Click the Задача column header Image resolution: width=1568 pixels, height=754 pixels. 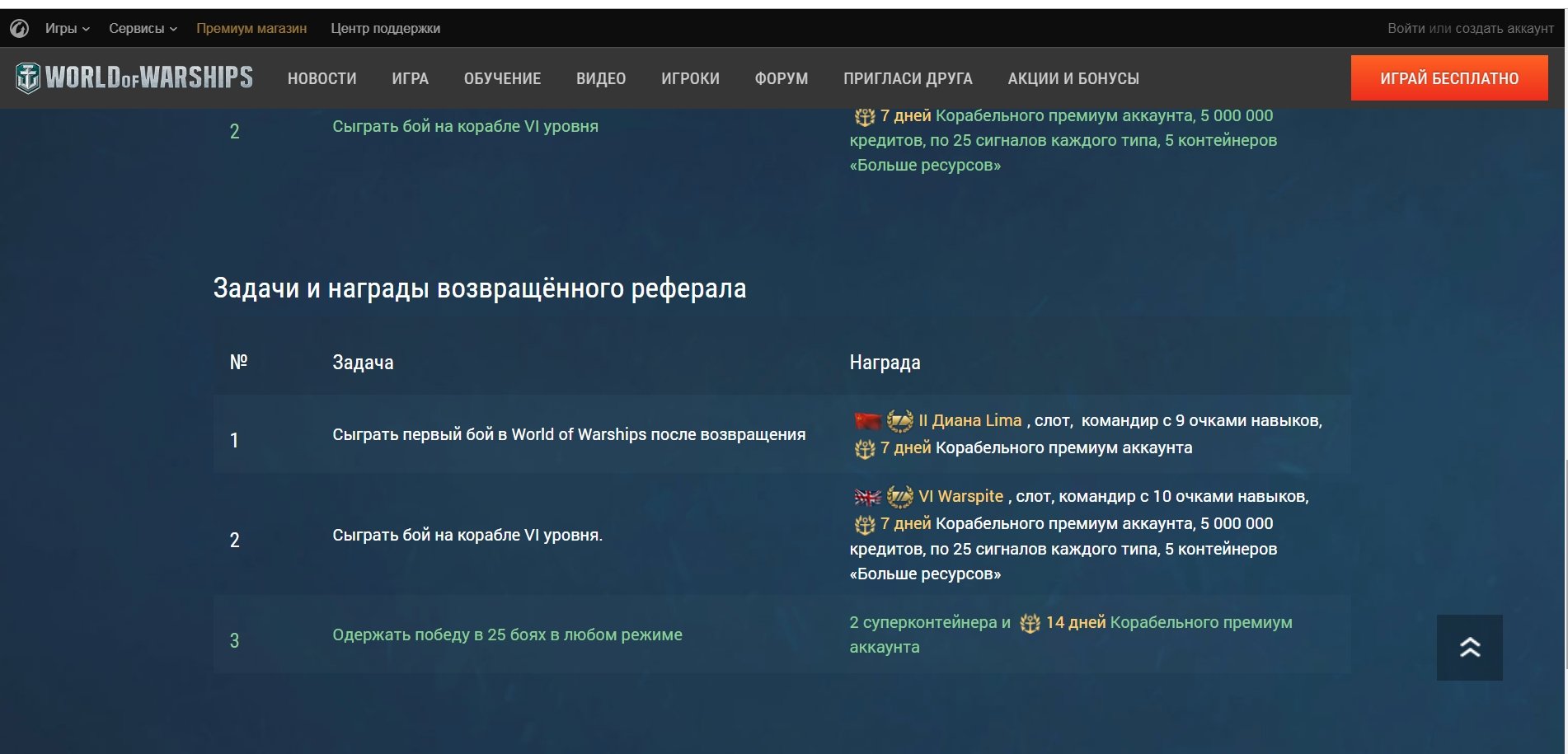[363, 363]
